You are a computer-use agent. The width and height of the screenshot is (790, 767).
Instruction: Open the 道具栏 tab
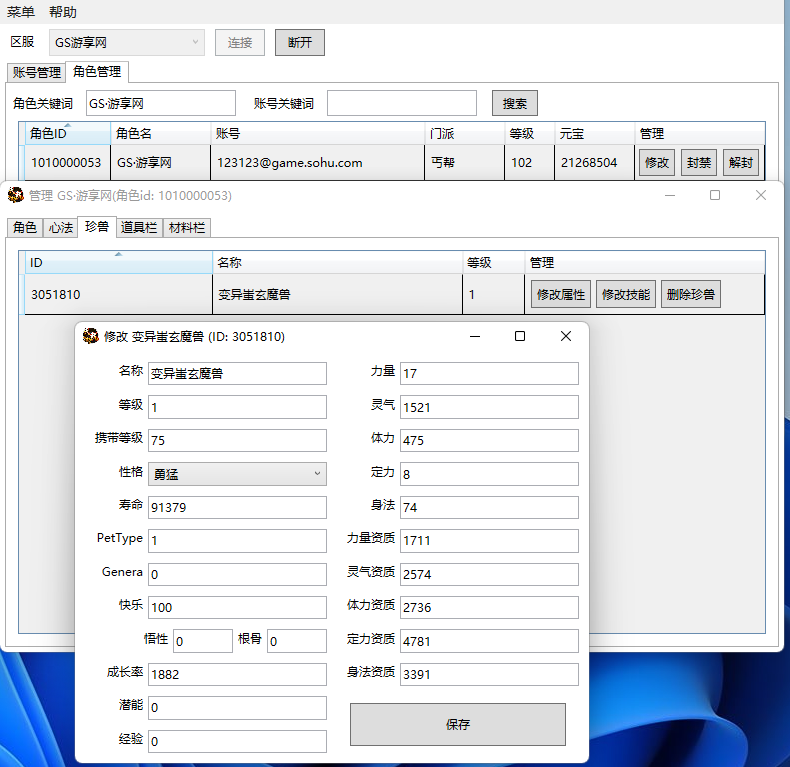(138, 227)
